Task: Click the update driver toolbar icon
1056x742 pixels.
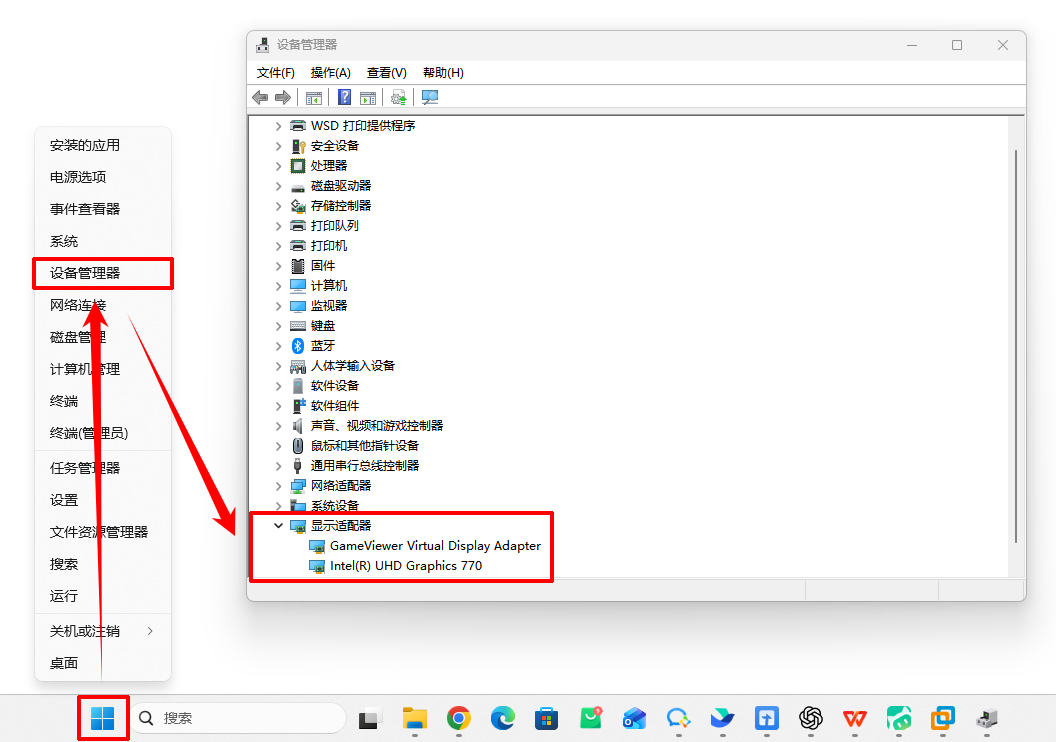Action: [x=399, y=98]
